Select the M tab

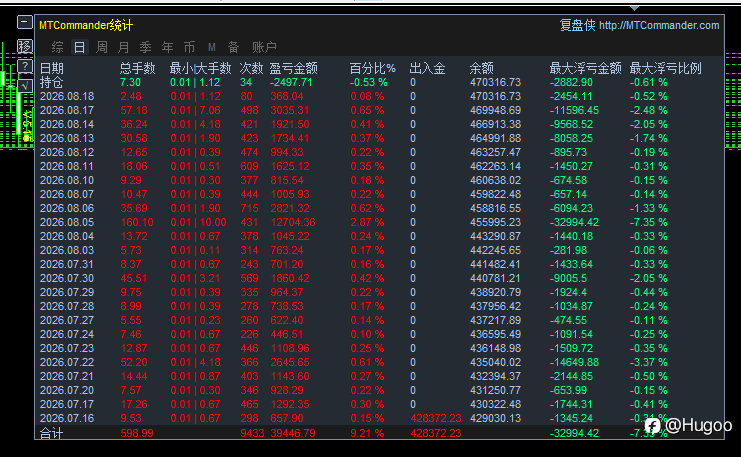coord(212,47)
